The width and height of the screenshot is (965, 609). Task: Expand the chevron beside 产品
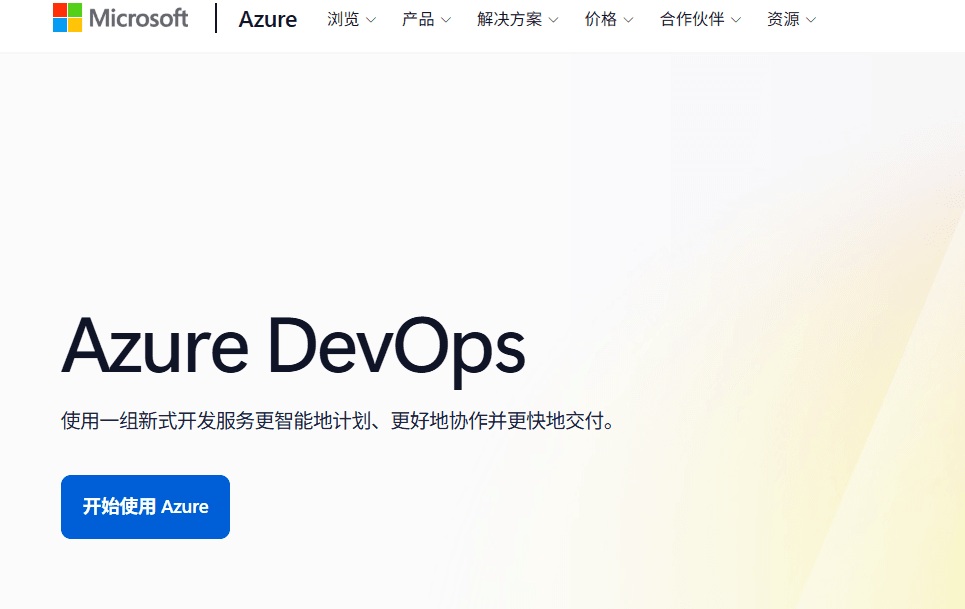pos(446,20)
